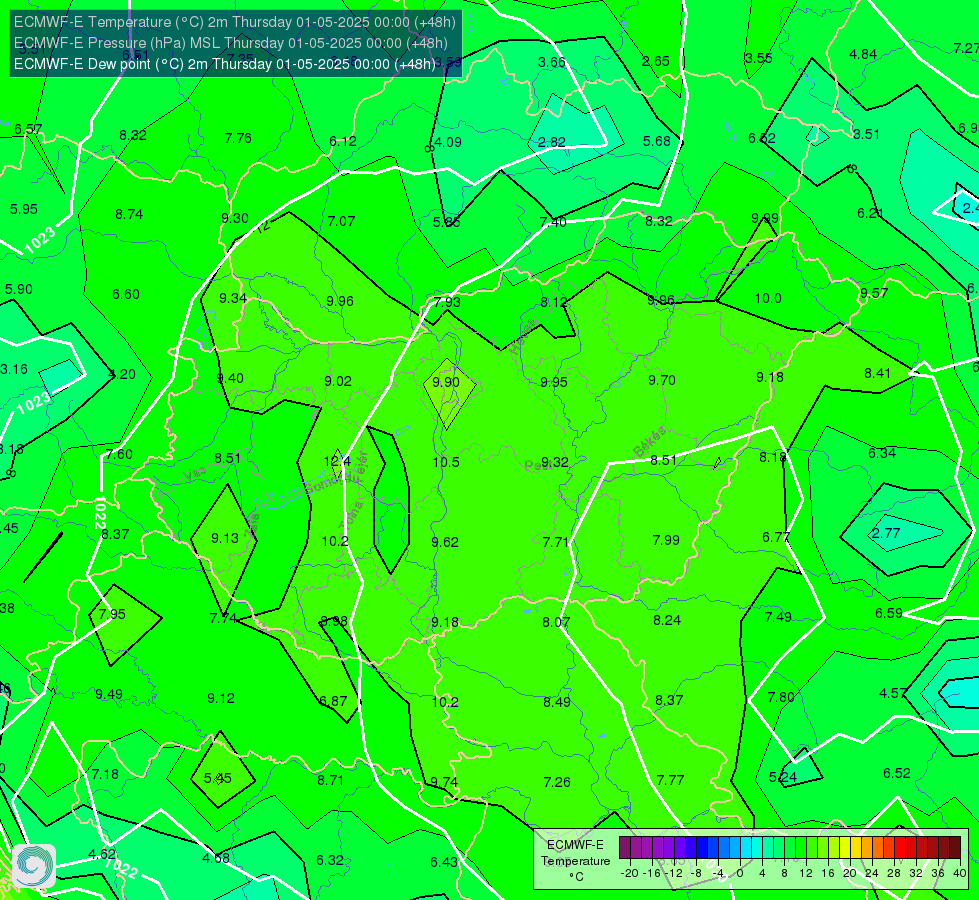The image size is (979, 900).
Task: Click the 8.41 temperature value
Action: (x=877, y=373)
